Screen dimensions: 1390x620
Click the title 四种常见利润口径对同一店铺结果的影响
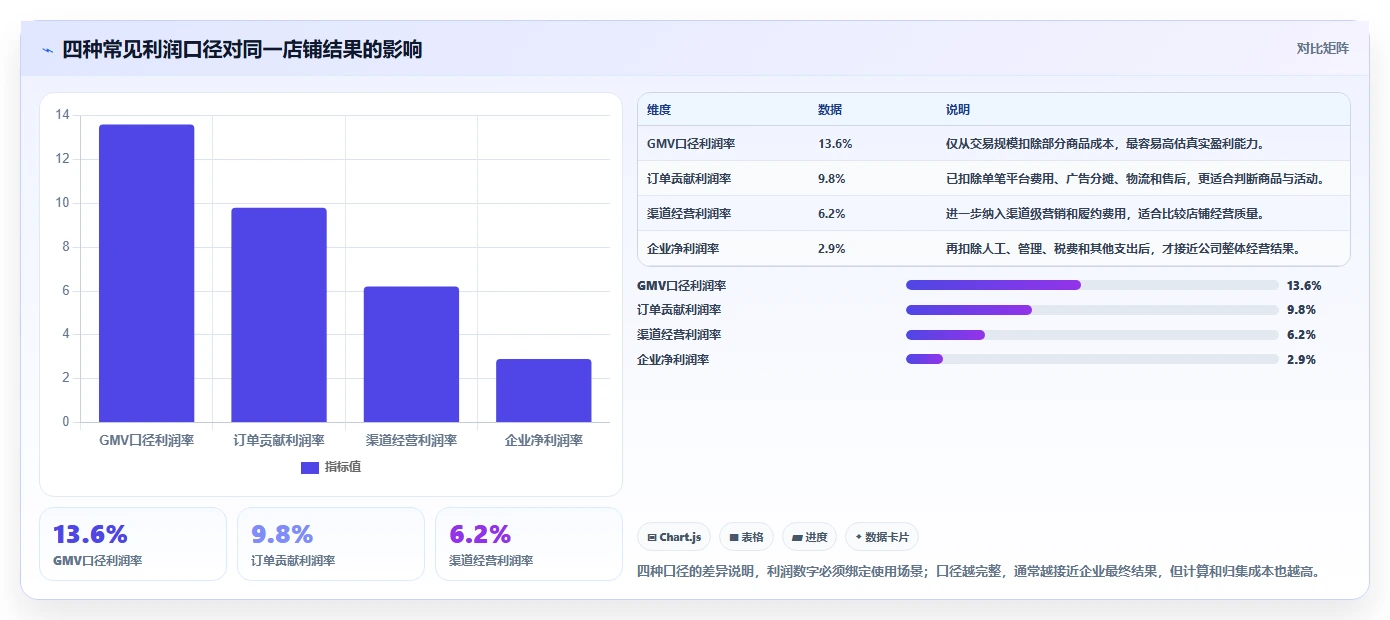(242, 49)
